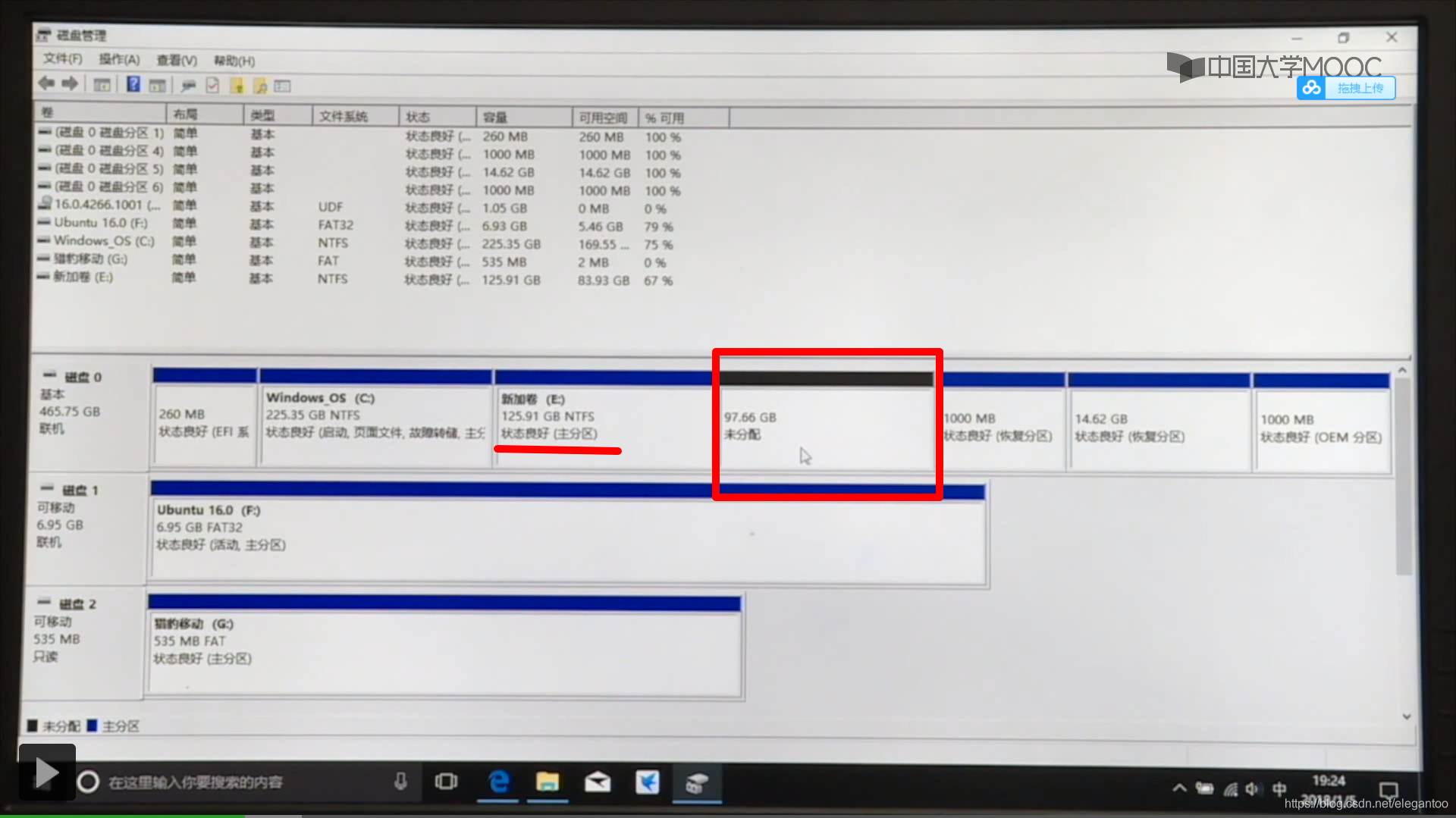1456x818 pixels.
Task: Click the 拖拽上传 upload button
Action: tap(1360, 88)
